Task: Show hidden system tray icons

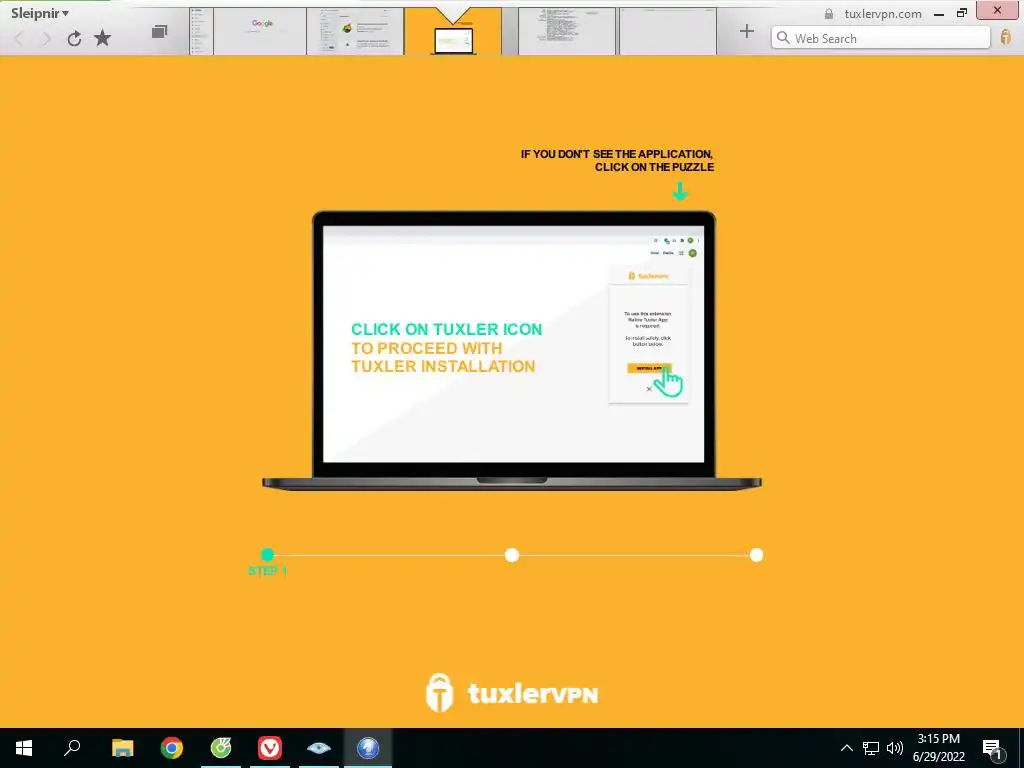Action: pyautogui.click(x=846, y=748)
